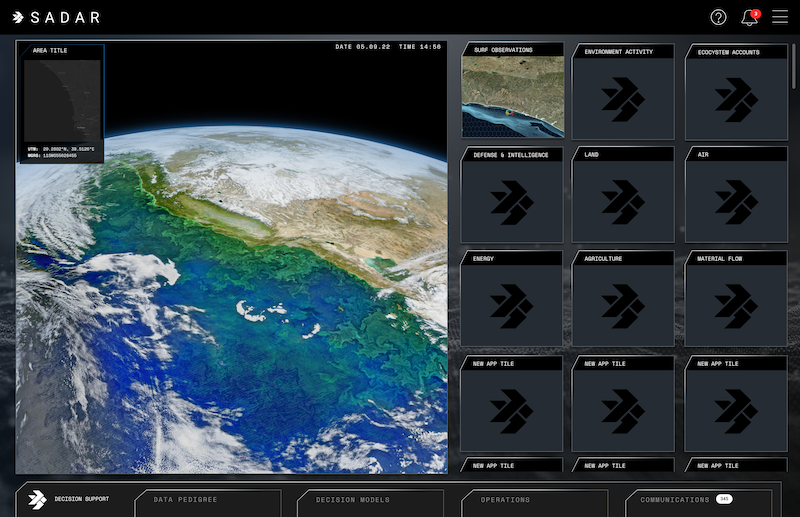Open the Surf Observations tile thumbnail
Viewport: 800px width, 517px height.
512,97
